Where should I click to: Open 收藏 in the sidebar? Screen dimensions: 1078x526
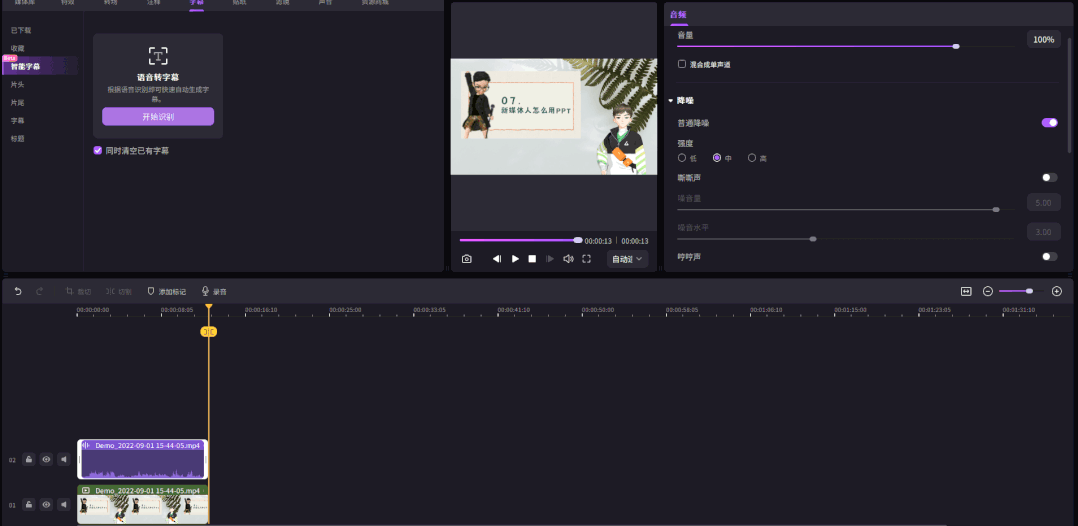pos(17,48)
